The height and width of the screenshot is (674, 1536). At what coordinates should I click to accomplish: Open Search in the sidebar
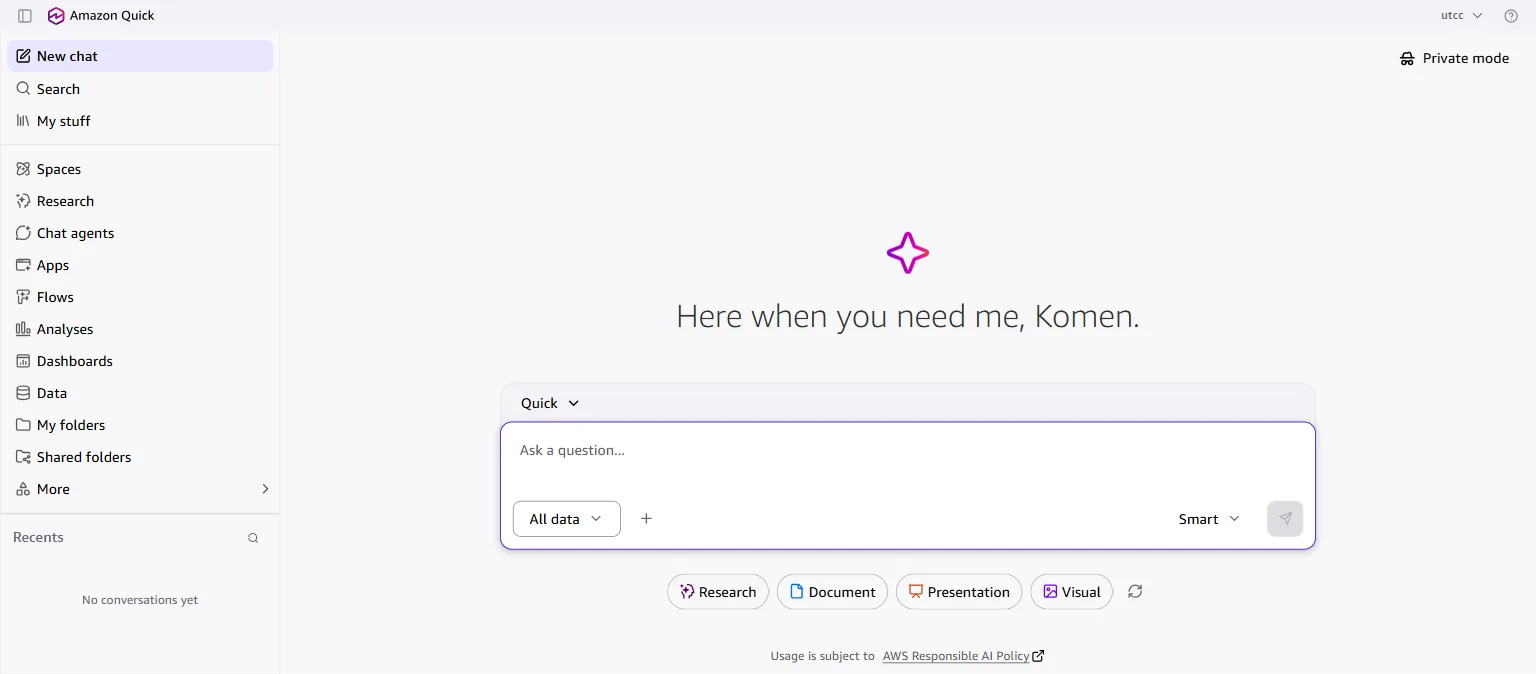tap(140, 89)
